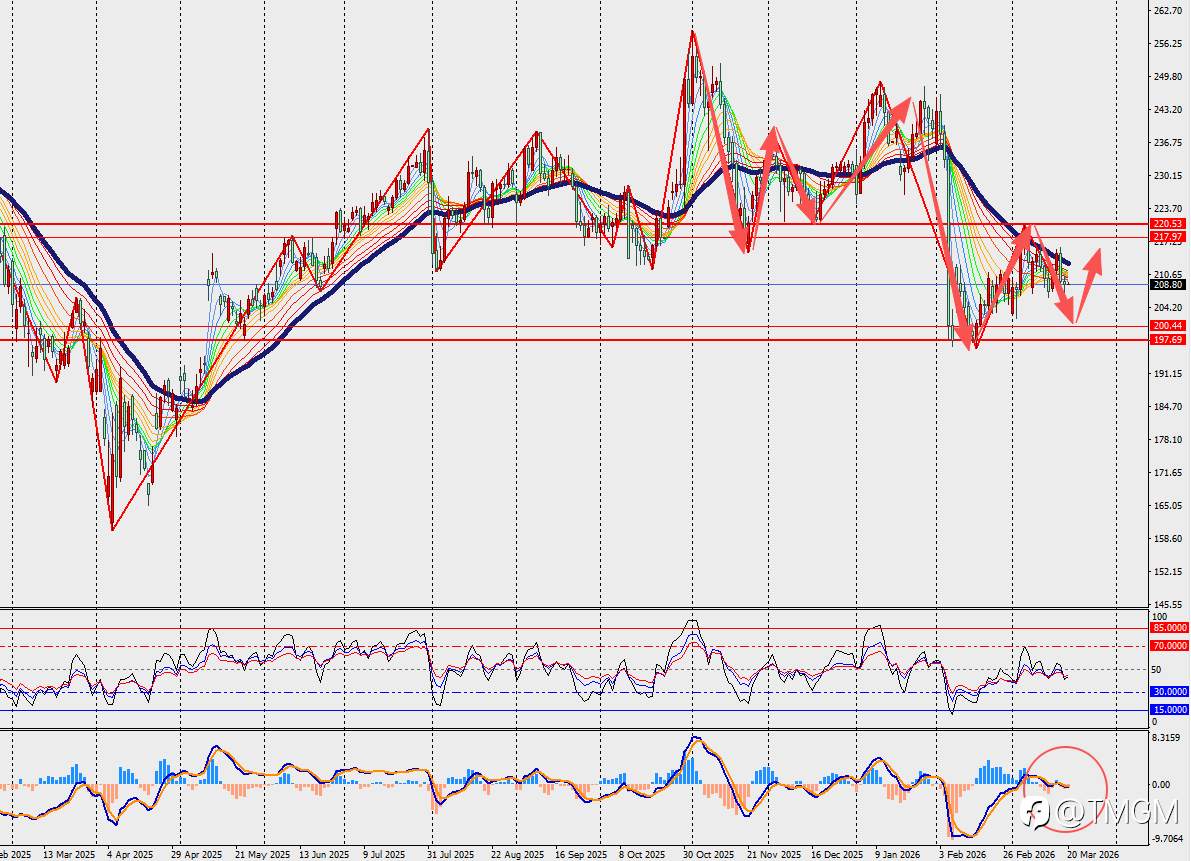The width and height of the screenshot is (1191, 861).
Task: Click the 171.65 price axis label
Action: tap(1167, 473)
